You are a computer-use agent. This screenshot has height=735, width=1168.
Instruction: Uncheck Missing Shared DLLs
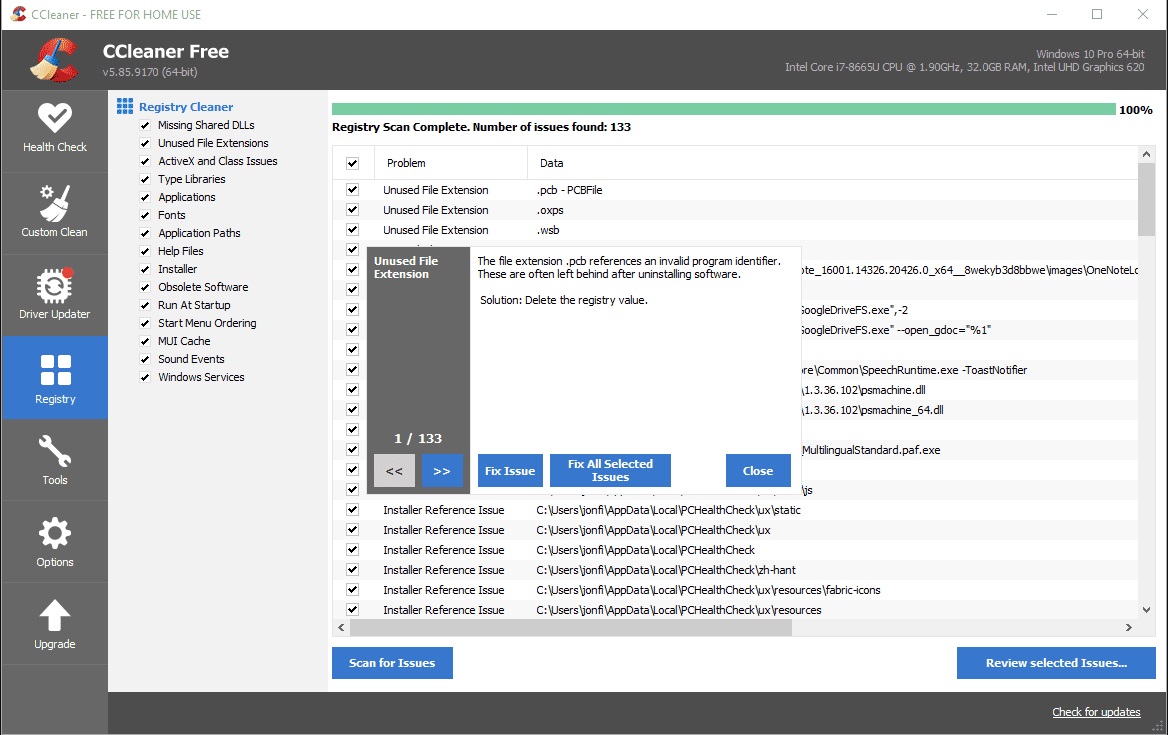(146, 125)
